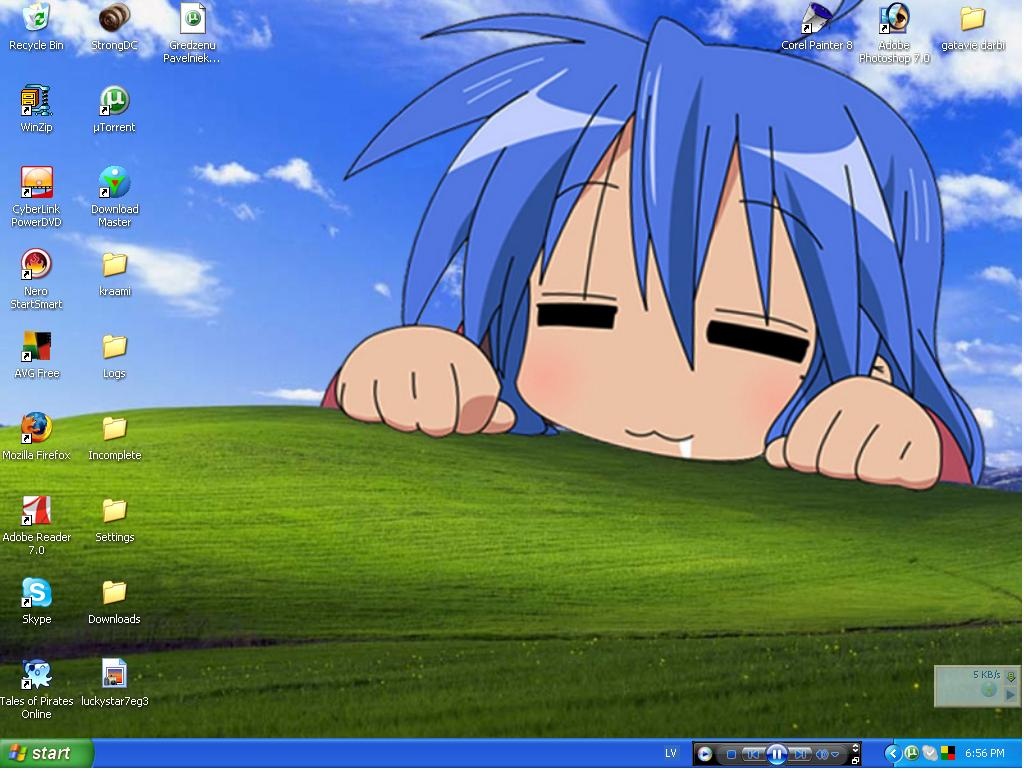The image size is (1024, 771).
Task: Click the play triangle in floating widget
Action: [x=1011, y=695]
